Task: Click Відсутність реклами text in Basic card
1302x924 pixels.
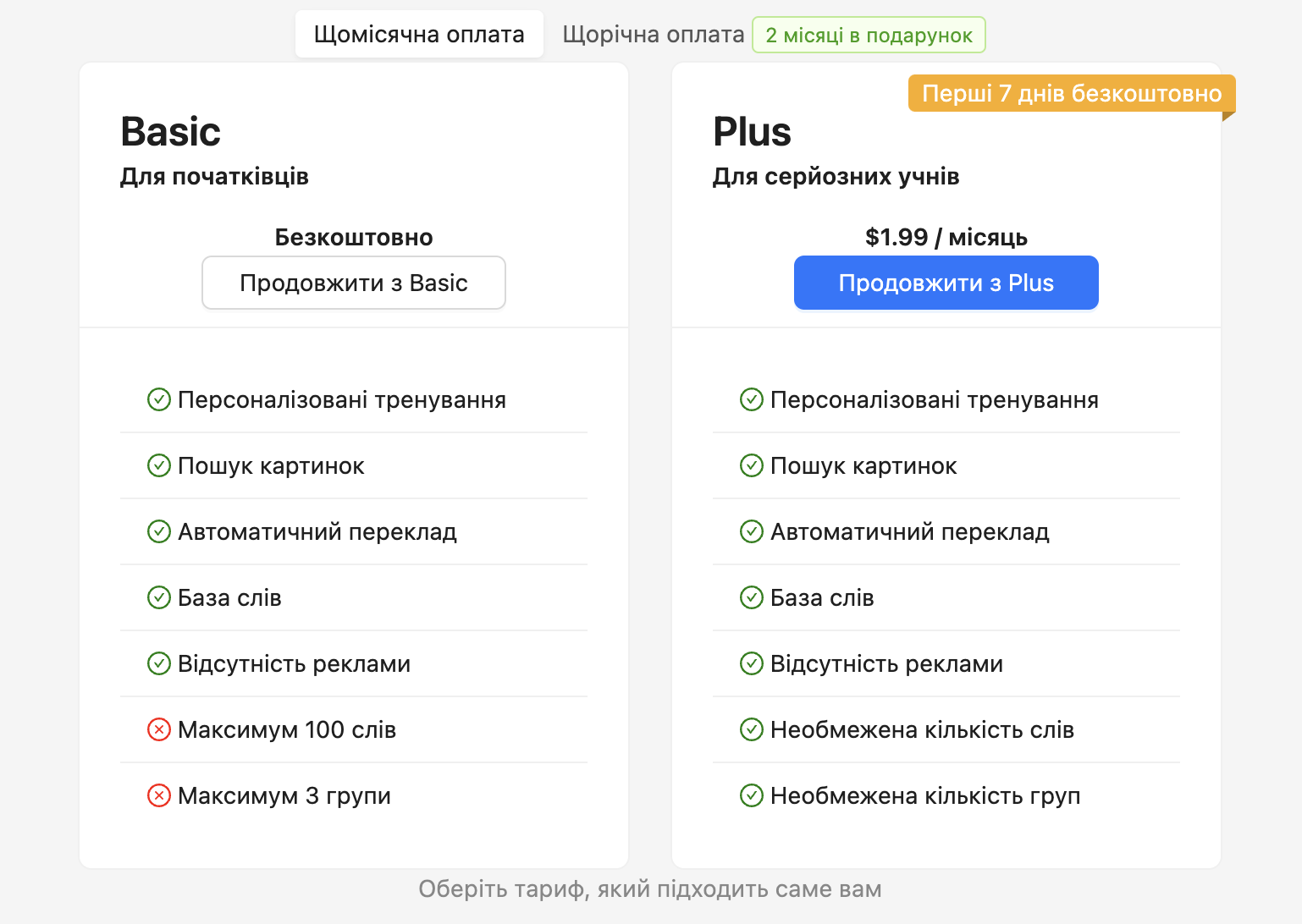Action: tap(294, 664)
